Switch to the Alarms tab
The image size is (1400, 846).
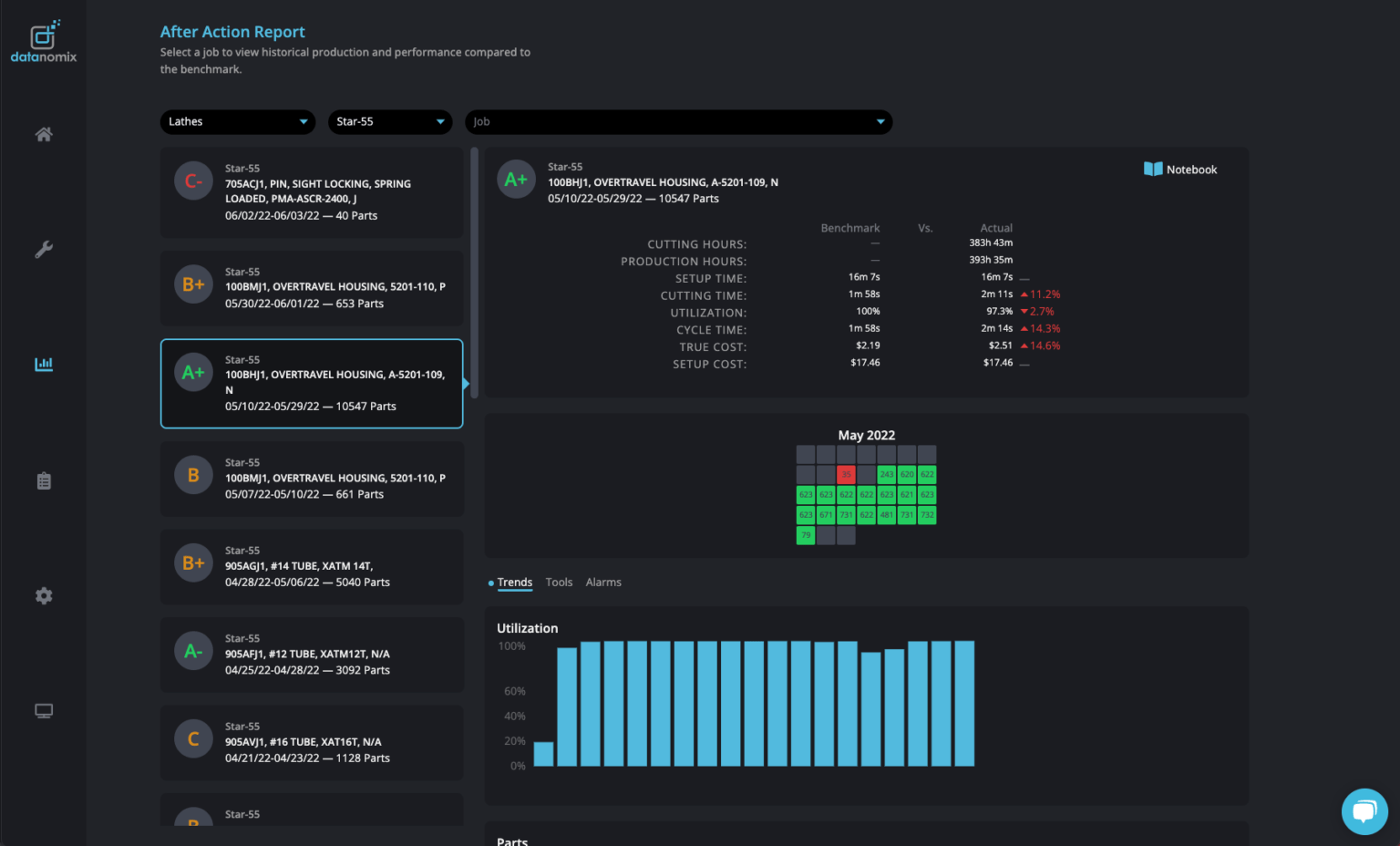tap(603, 582)
